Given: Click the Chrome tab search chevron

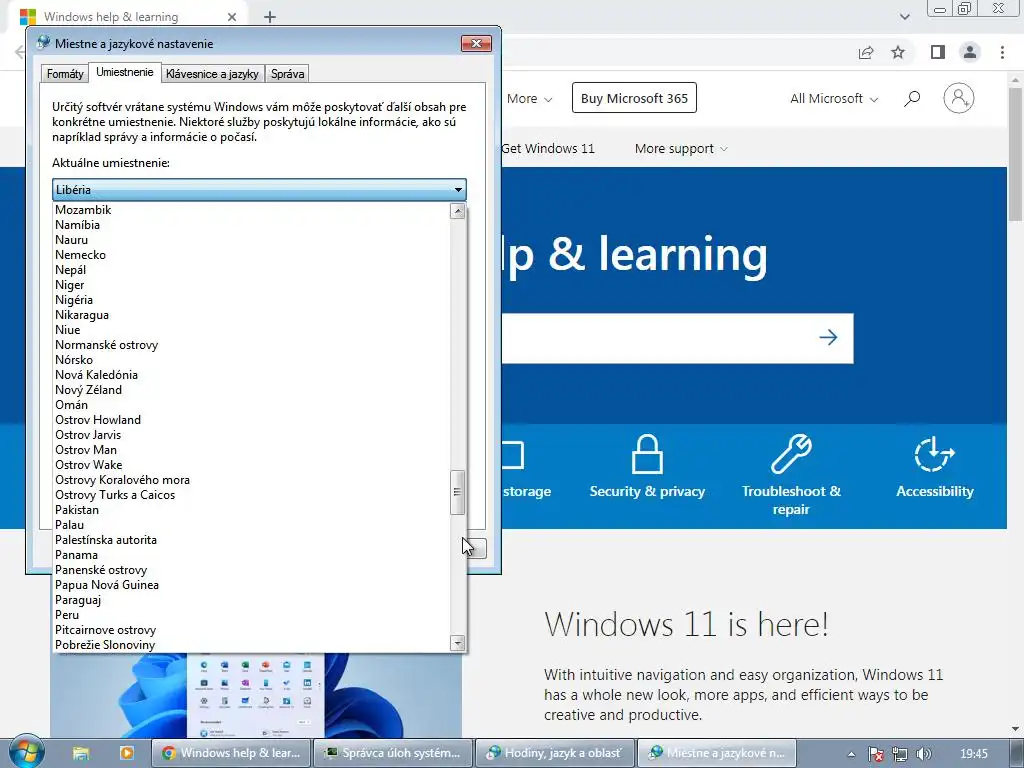Looking at the screenshot, I should coord(904,17).
